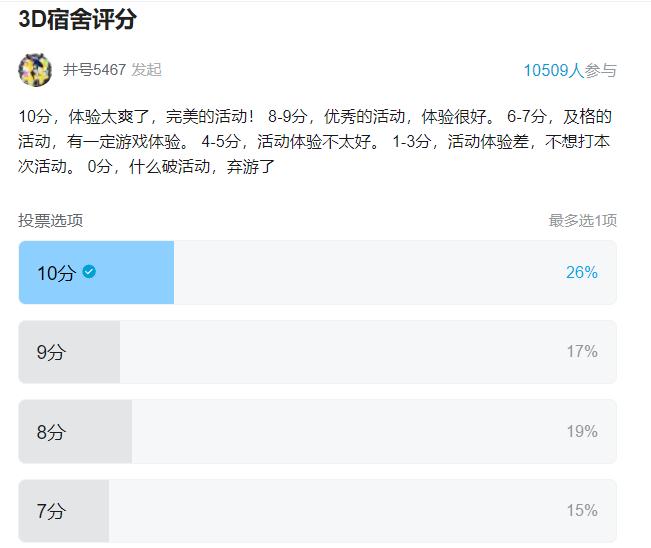Click the 10509人参与 participant count
The image size is (651, 548).
tap(569, 70)
